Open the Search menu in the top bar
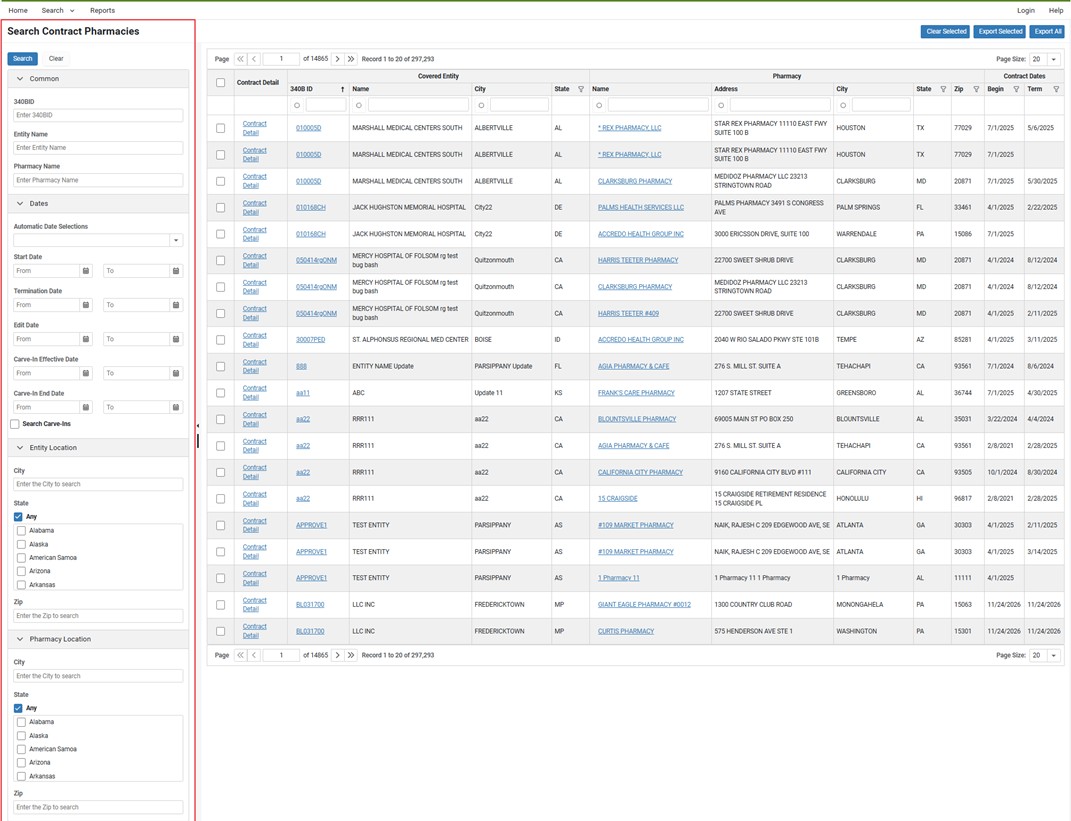 [57, 10]
